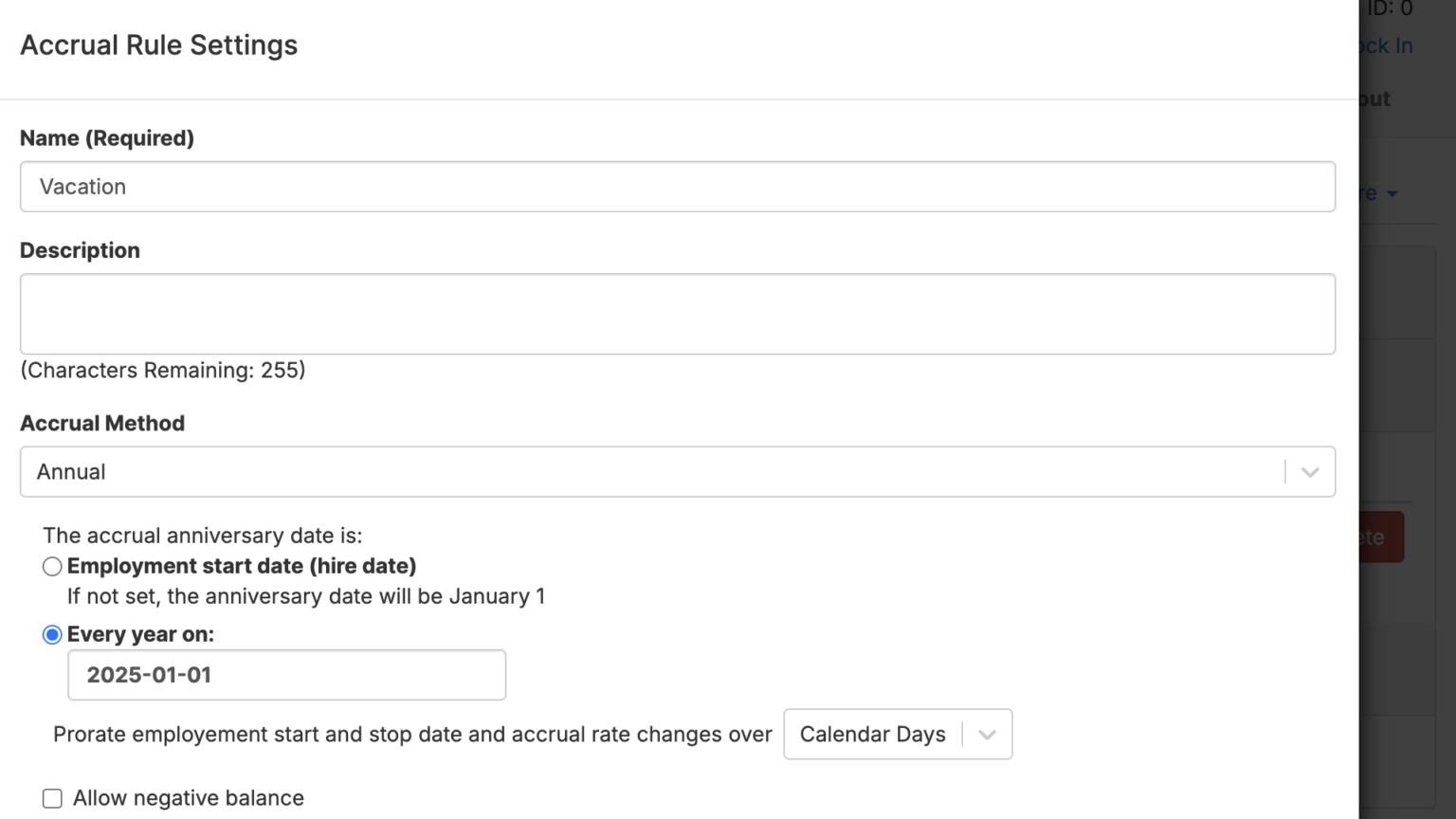
Task: Click the Name (Required) field label
Action: (x=107, y=138)
